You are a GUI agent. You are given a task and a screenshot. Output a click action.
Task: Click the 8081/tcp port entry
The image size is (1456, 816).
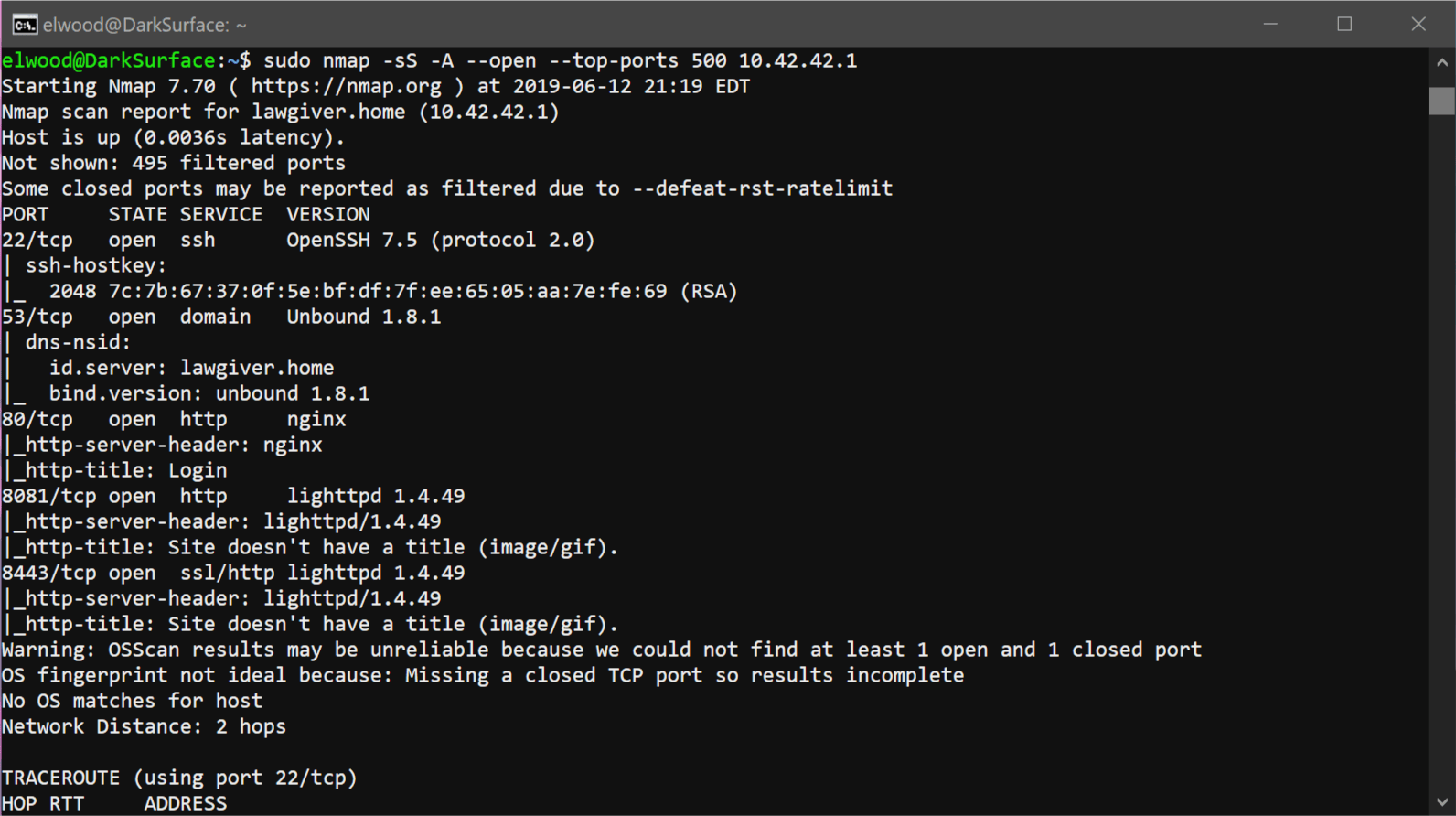(49, 496)
